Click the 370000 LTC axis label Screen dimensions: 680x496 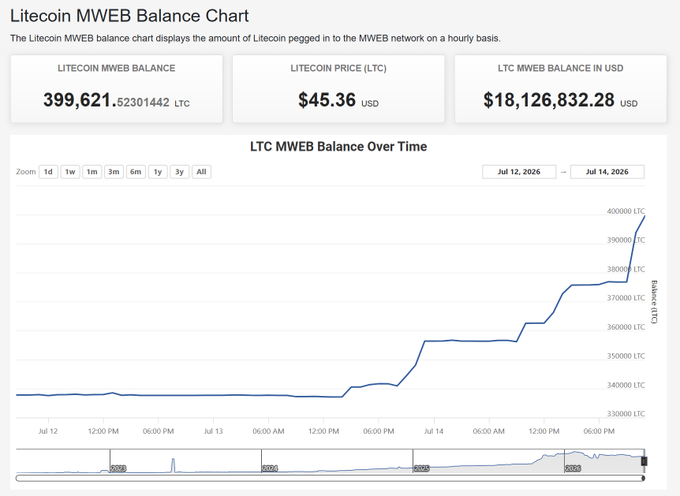626,298
